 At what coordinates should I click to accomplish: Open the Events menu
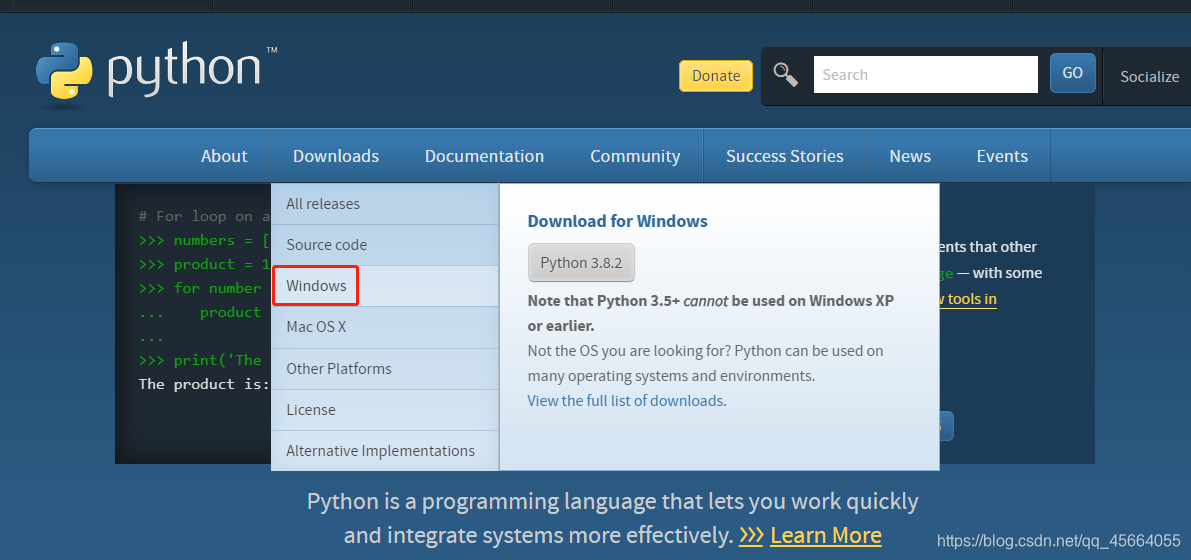click(x=1002, y=156)
